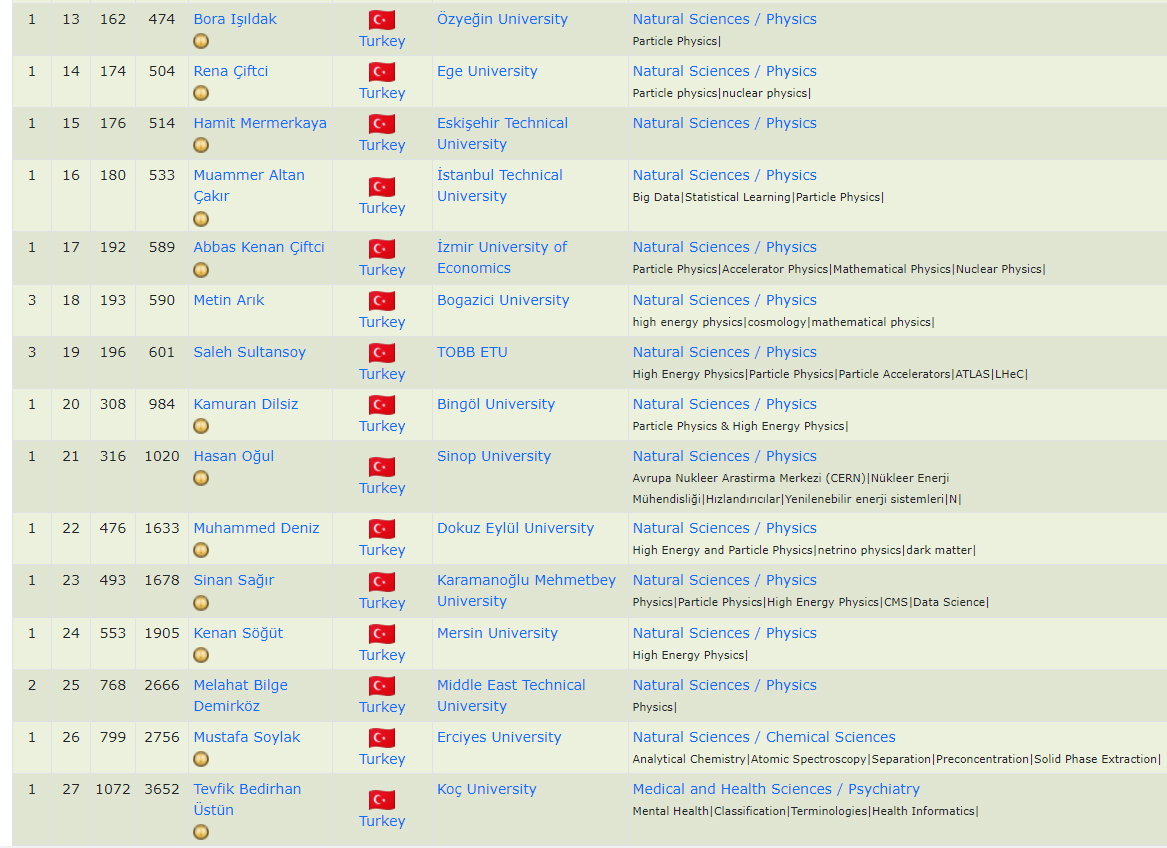Open the Koç University link
The width and height of the screenshot is (1167, 848).
(487, 789)
